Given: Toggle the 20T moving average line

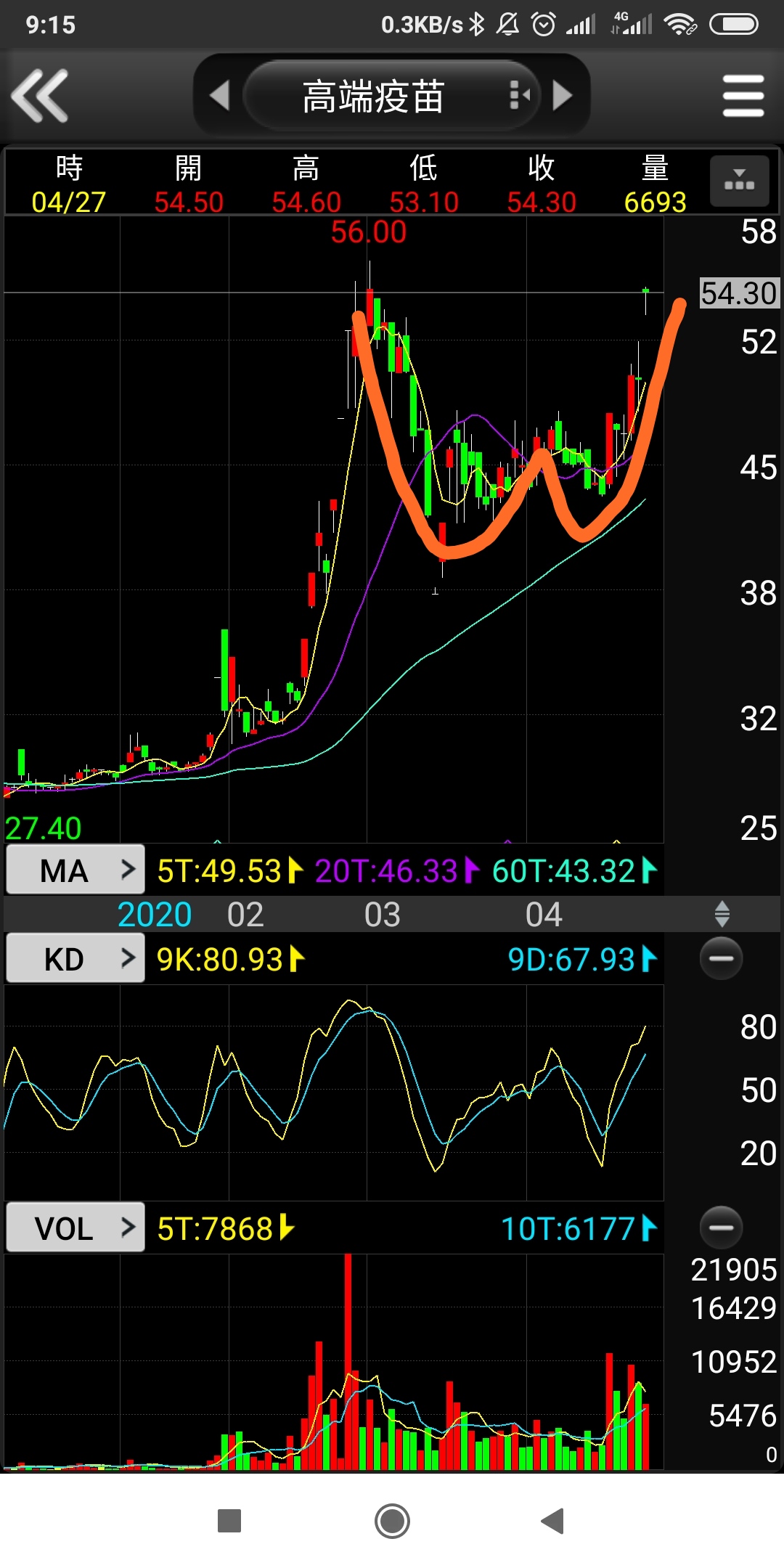Looking at the screenshot, I should pyautogui.click(x=396, y=870).
